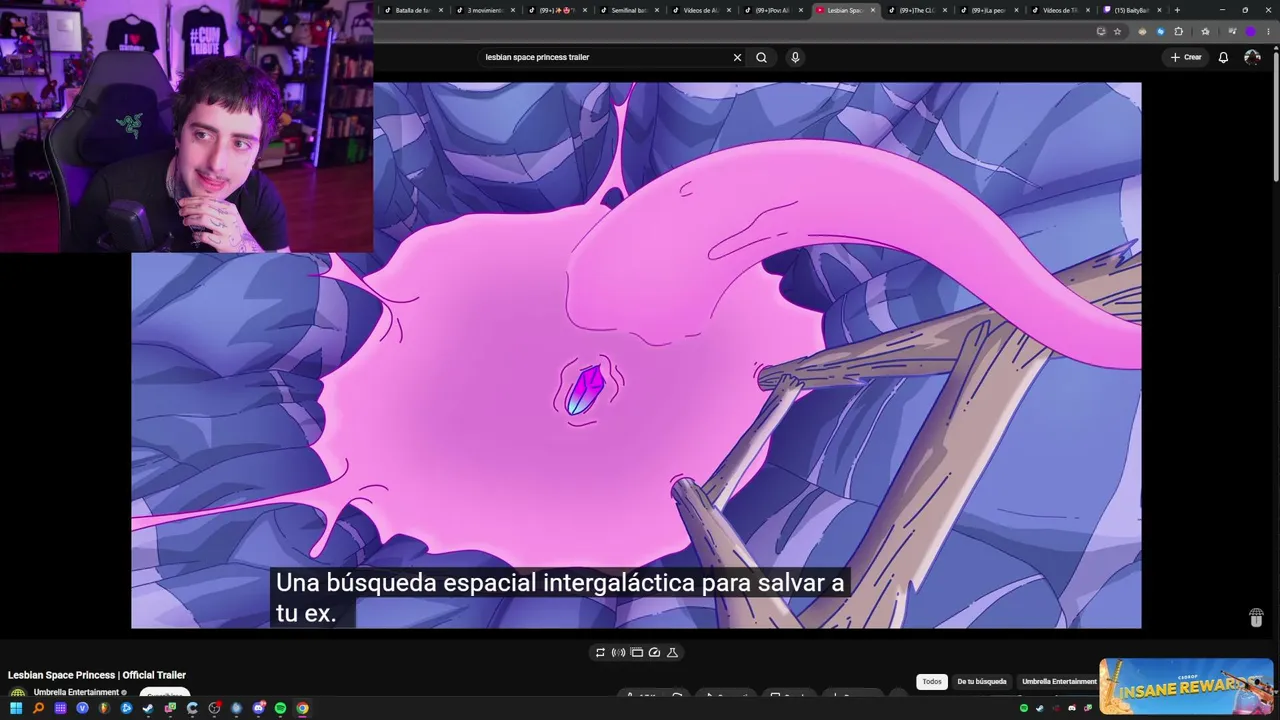The width and height of the screenshot is (1280, 720).
Task: Open the Chrome extensions puzzle icon
Action: point(1179,31)
